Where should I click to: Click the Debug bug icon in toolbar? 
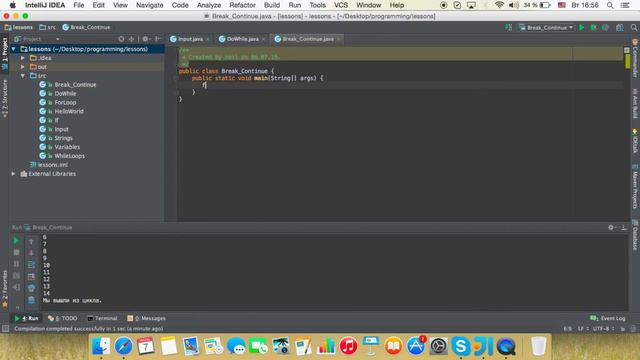coord(593,27)
